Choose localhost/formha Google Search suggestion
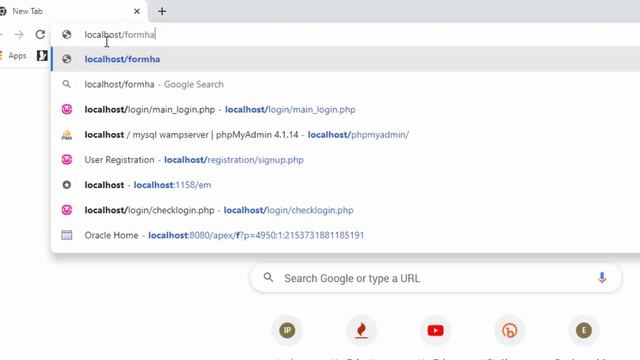 (x=346, y=84)
